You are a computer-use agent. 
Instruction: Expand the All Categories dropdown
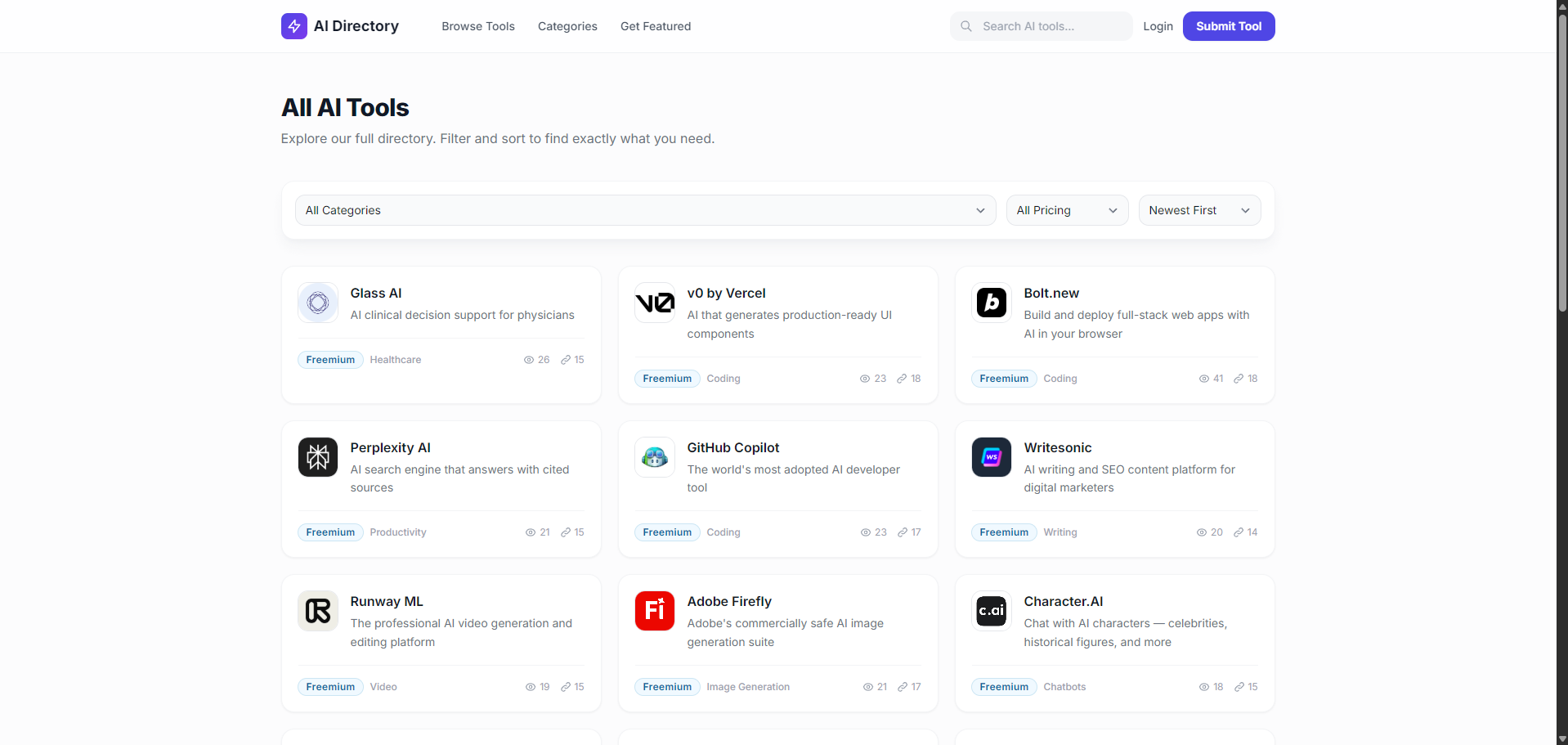tap(645, 210)
